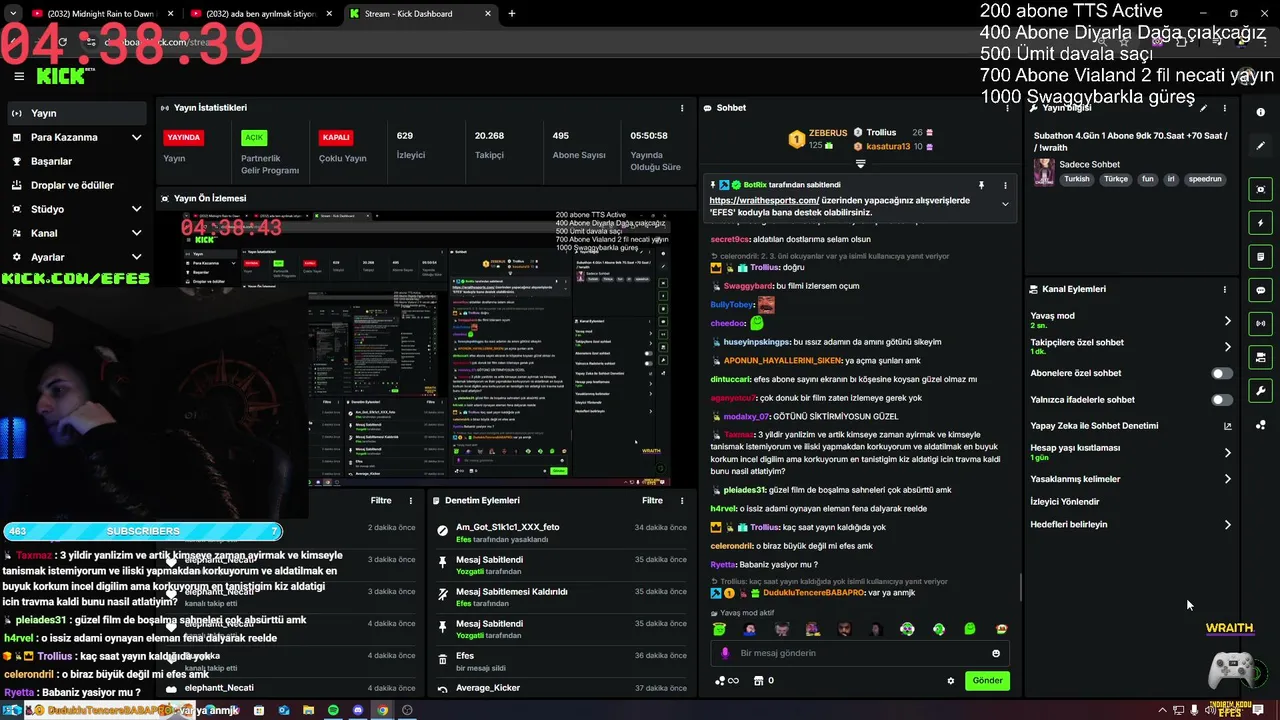Open a new browser tab with the plus button
Viewport: 1280px width, 720px height.
click(512, 14)
